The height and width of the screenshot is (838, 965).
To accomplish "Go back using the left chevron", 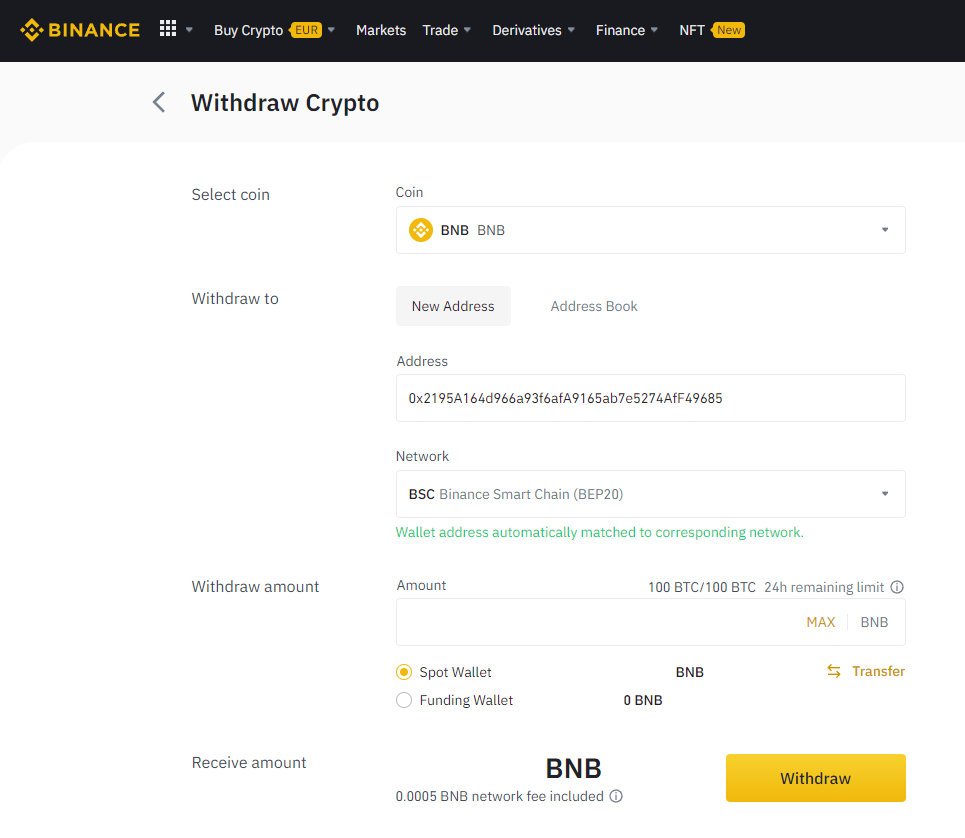I will point(159,102).
